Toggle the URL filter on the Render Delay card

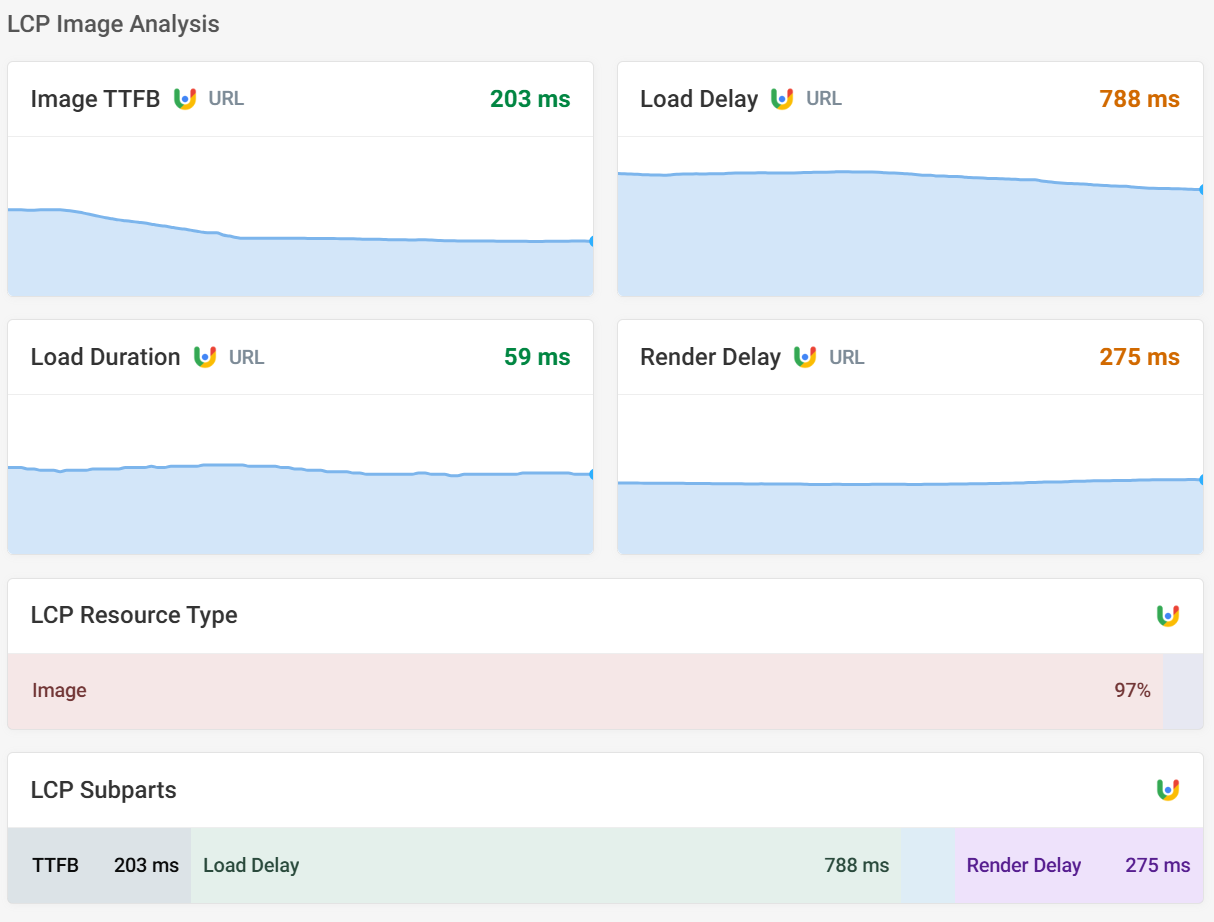845,356
